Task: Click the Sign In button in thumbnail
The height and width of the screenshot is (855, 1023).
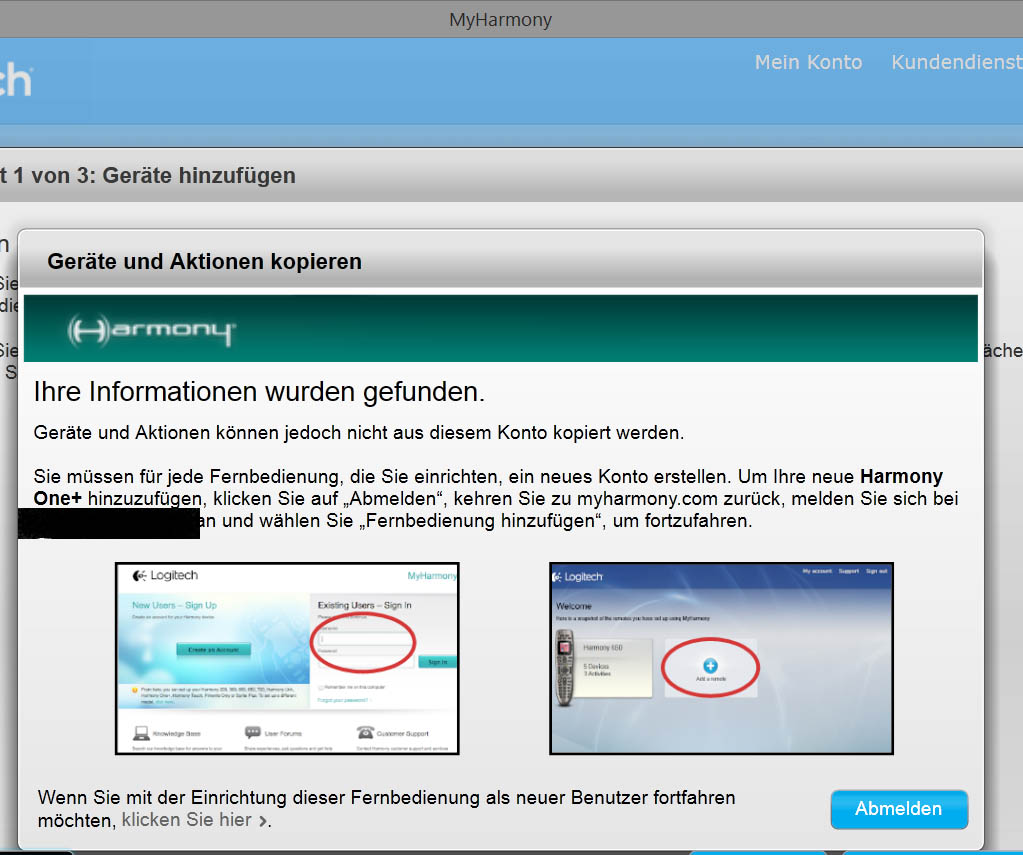Action: click(x=437, y=662)
